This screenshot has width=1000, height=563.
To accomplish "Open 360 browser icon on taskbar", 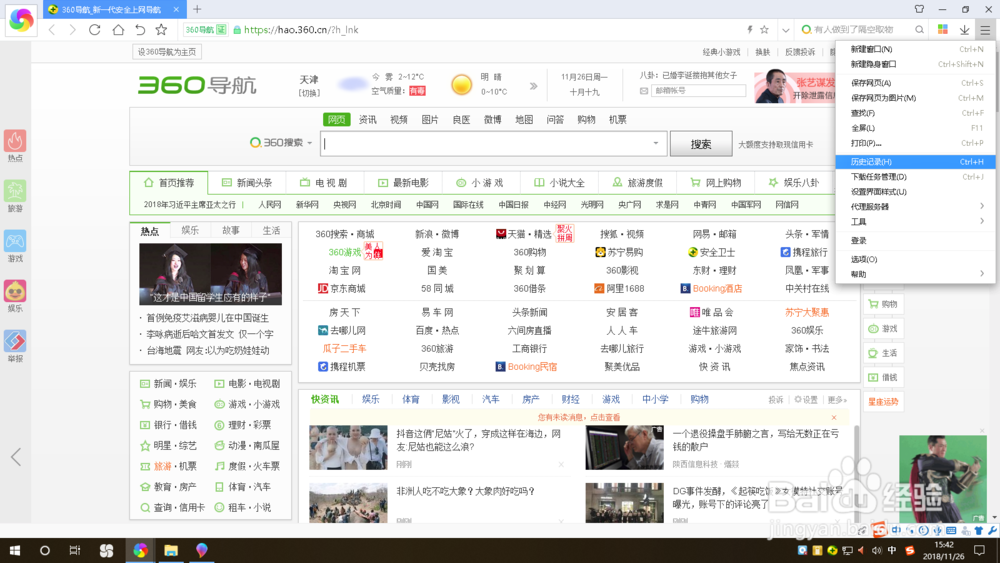I will pos(140,550).
